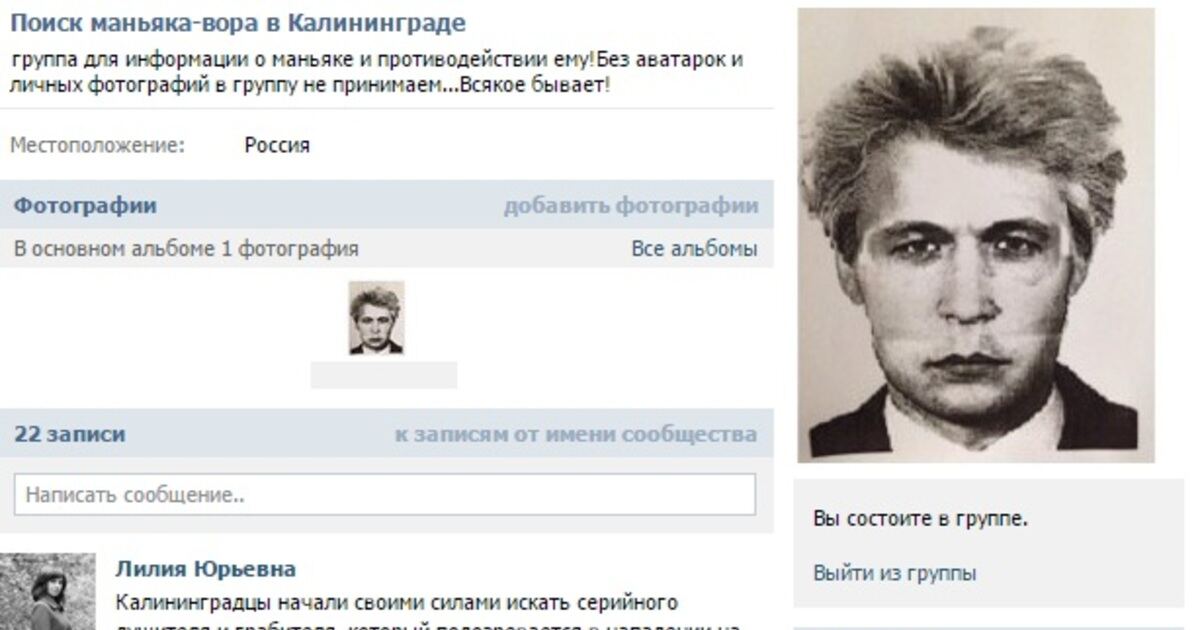
Task: Click 'Вы состоите в группе.' status text
Action: tap(921, 519)
